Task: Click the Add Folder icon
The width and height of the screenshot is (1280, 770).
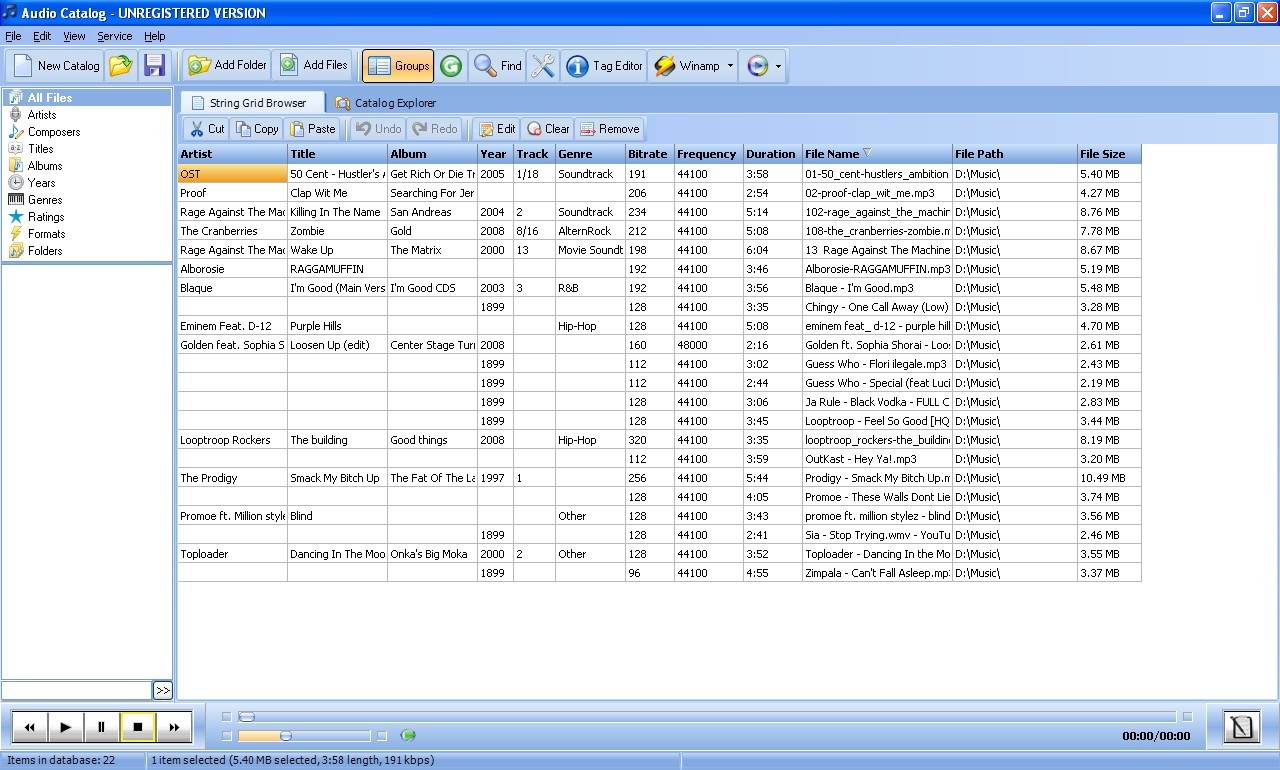Action: click(199, 66)
